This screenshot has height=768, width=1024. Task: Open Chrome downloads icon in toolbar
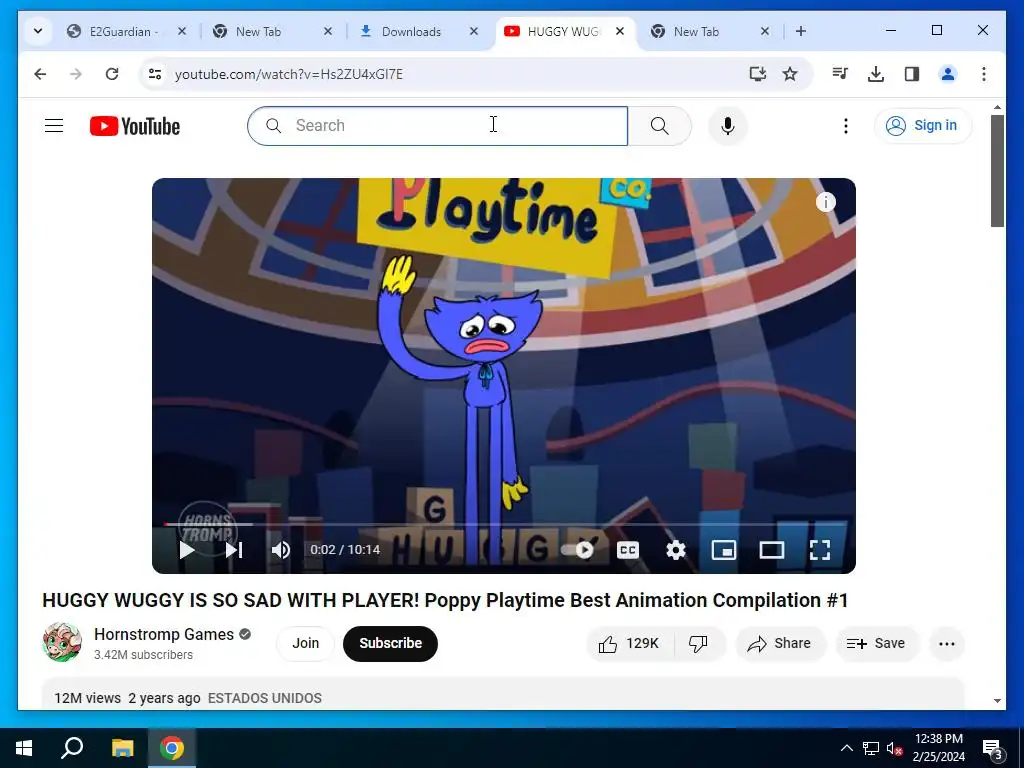[x=876, y=74]
